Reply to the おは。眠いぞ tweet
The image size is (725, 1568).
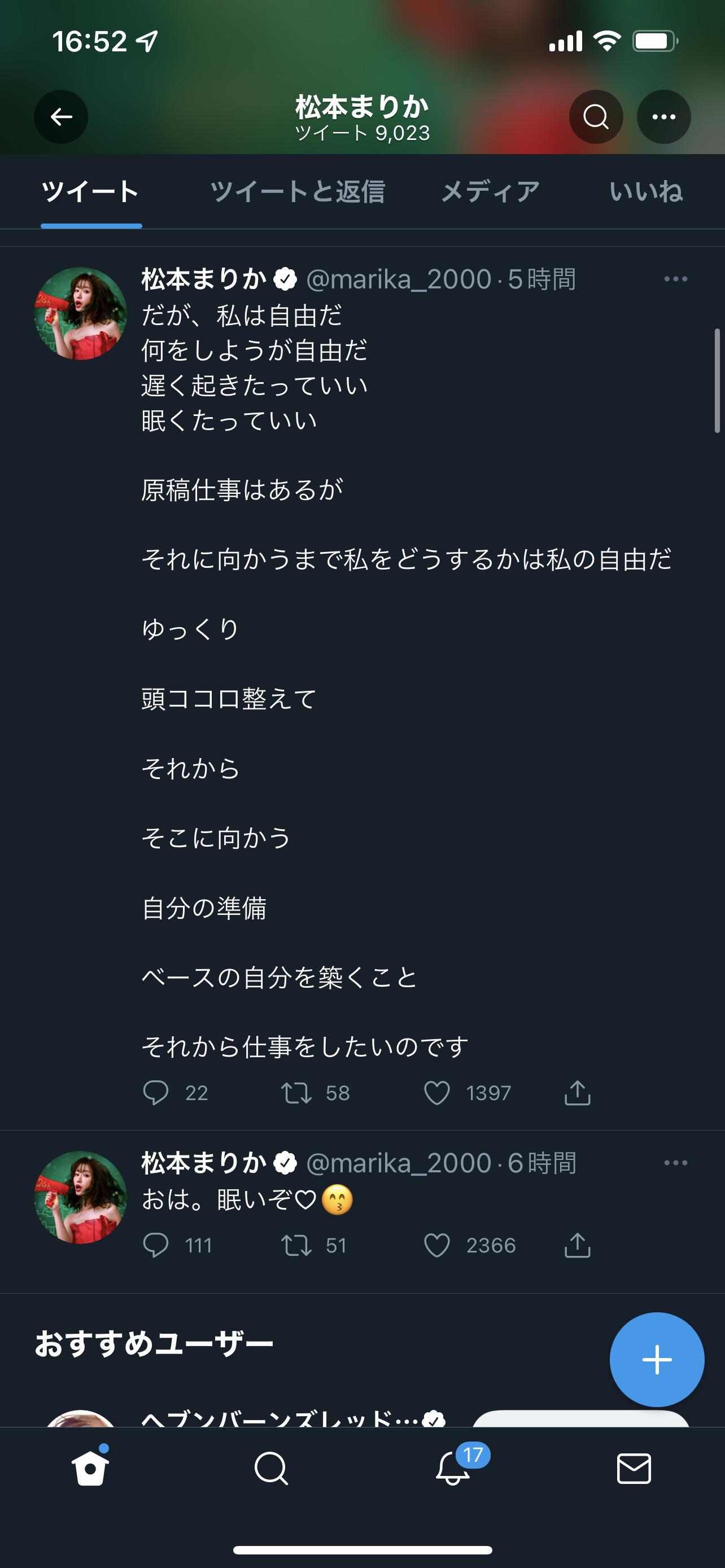[156, 1246]
